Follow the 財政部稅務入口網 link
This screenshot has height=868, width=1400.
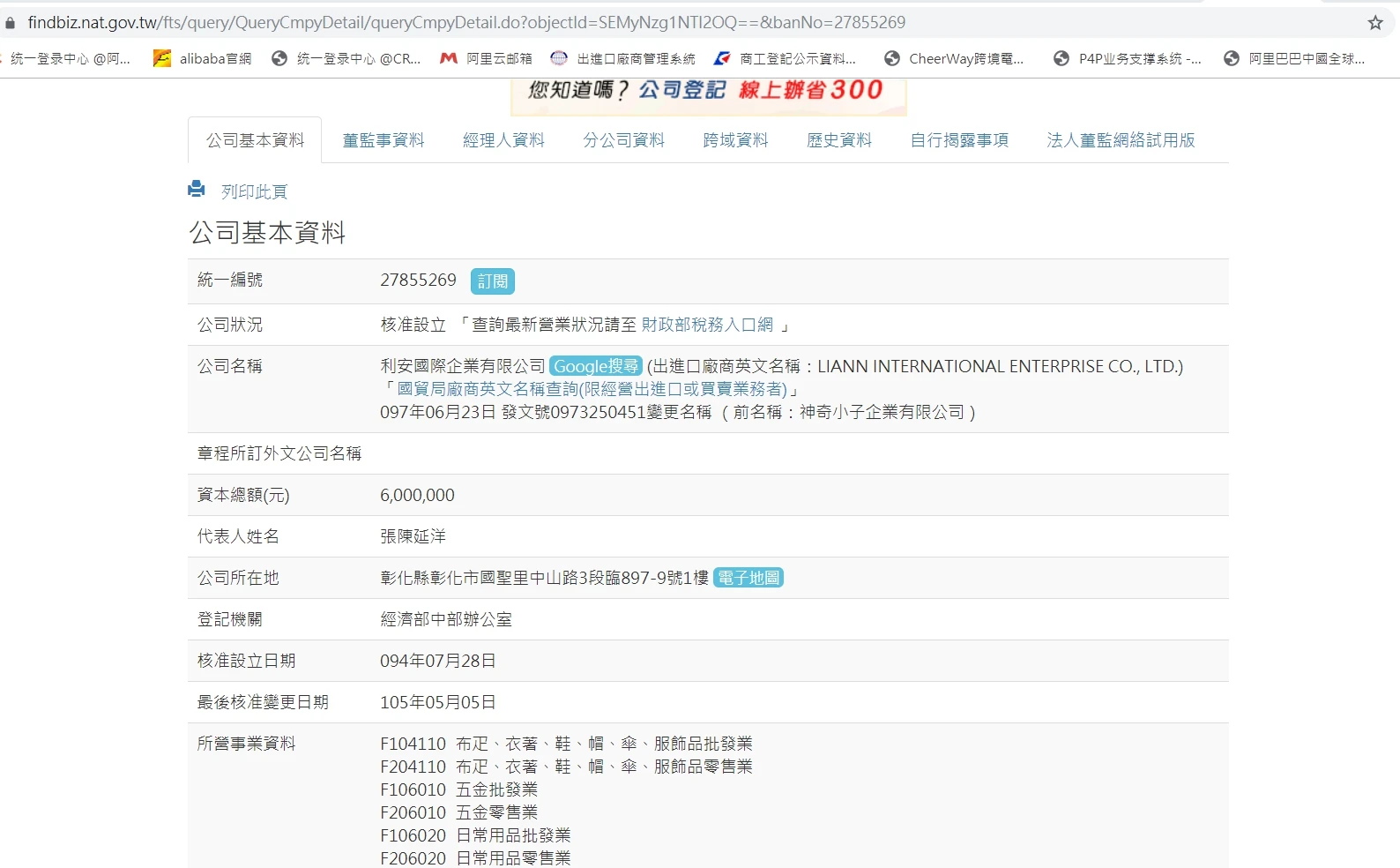point(707,325)
